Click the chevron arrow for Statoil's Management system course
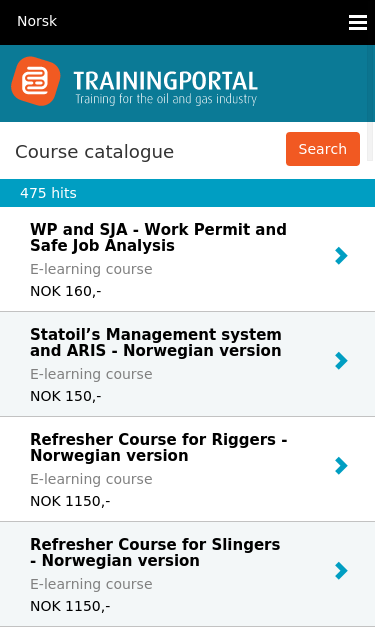The image size is (375, 627). 341,361
